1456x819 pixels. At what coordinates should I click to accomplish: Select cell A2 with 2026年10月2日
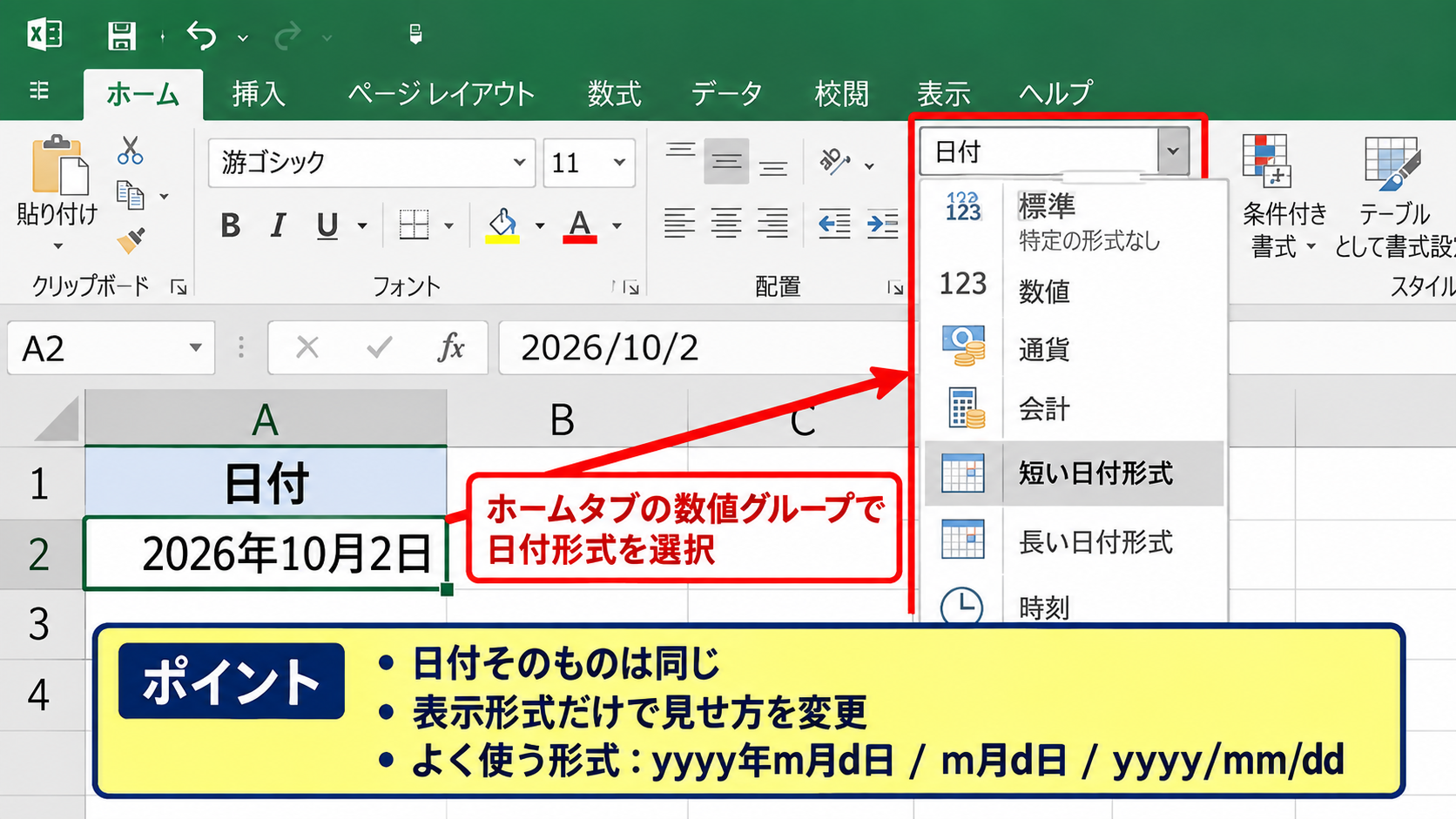[x=266, y=554]
